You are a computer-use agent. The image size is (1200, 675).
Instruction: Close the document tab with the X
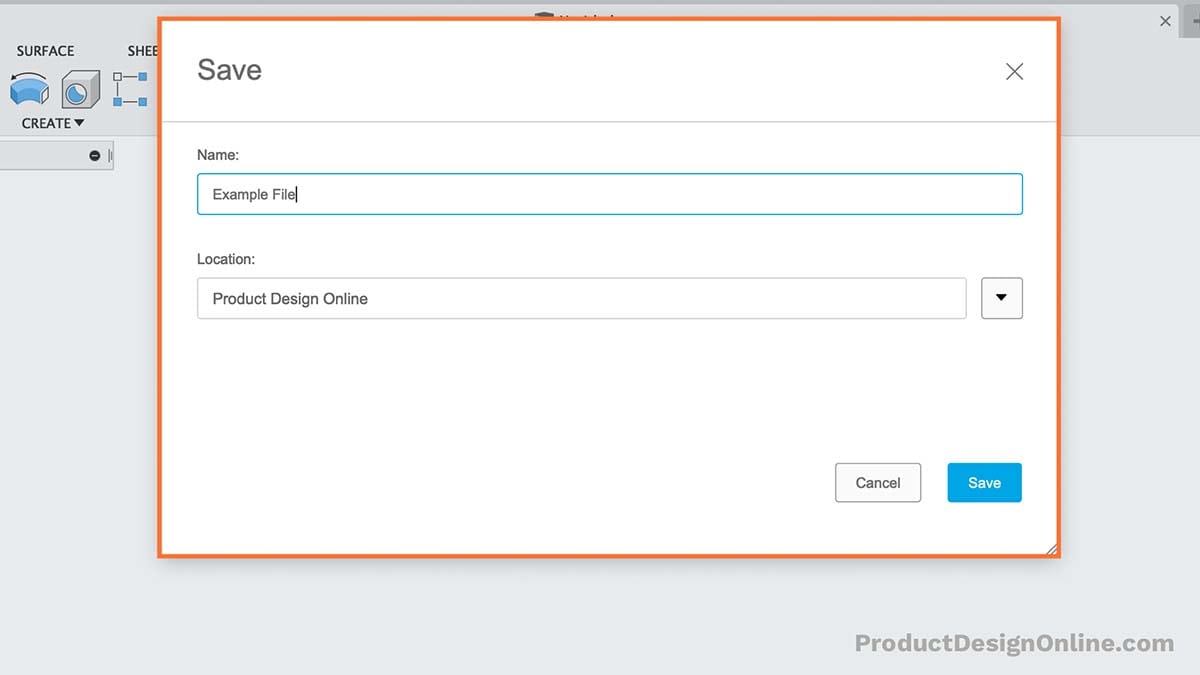1164,20
